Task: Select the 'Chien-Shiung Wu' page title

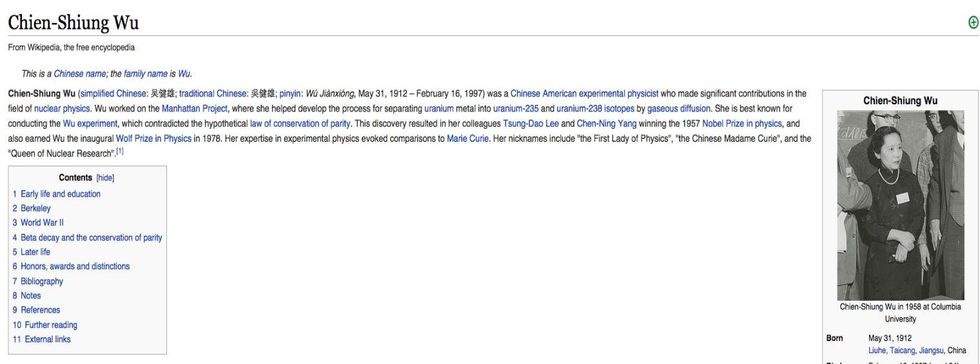Action: pos(73,23)
